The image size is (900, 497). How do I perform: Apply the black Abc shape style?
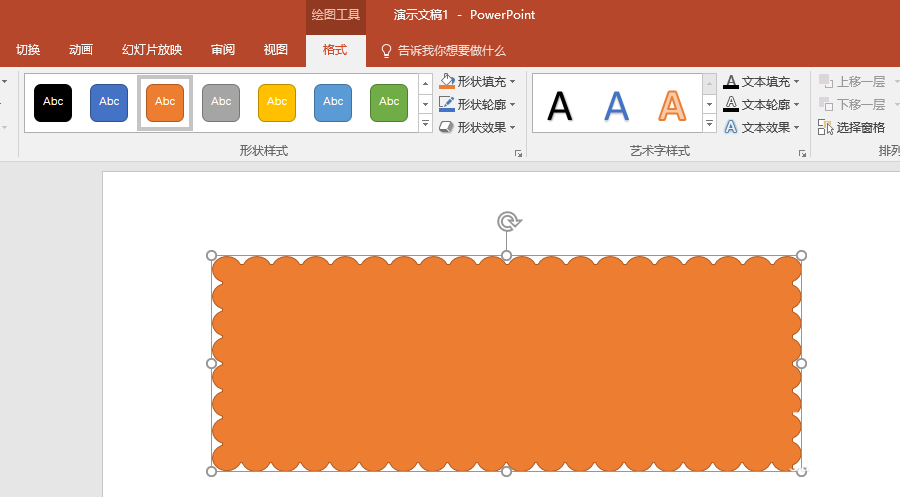53,103
